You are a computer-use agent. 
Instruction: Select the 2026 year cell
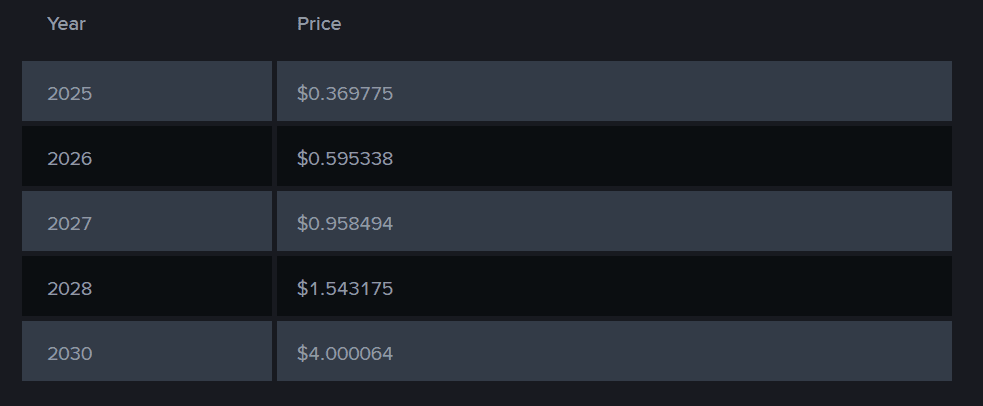pos(147,156)
